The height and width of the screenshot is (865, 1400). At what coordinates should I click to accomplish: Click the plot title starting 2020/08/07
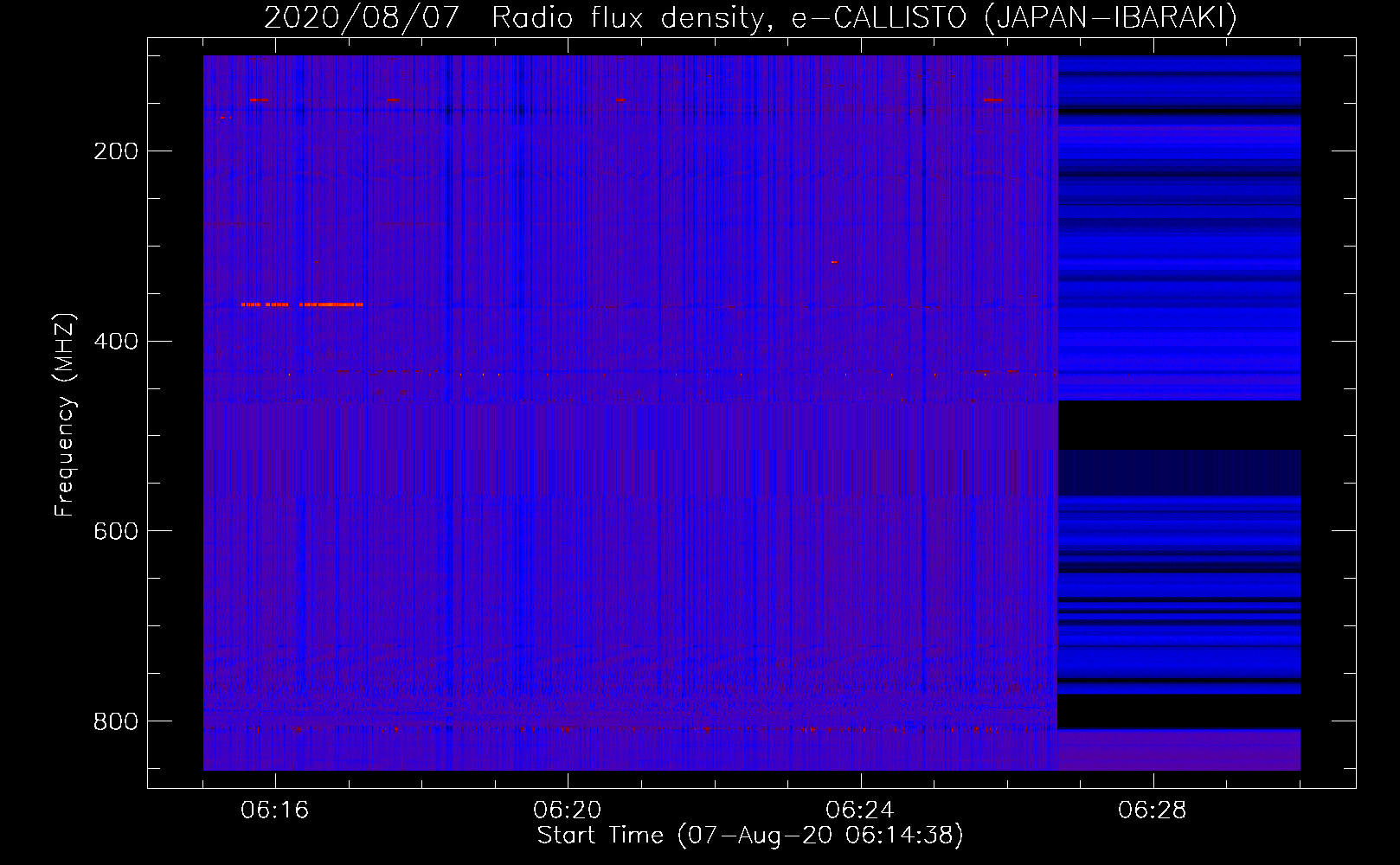click(x=750, y=17)
